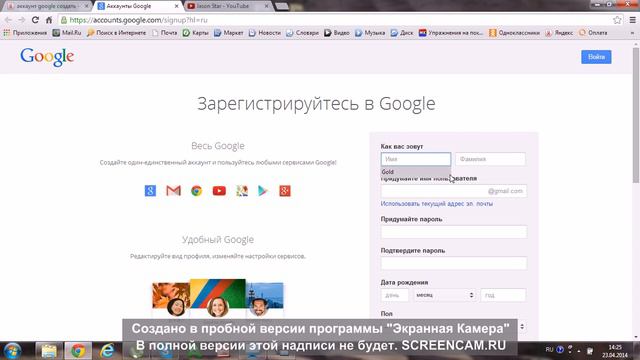Open the Упражнения на пок... bookmark
The width and height of the screenshot is (640, 360).
point(451,33)
